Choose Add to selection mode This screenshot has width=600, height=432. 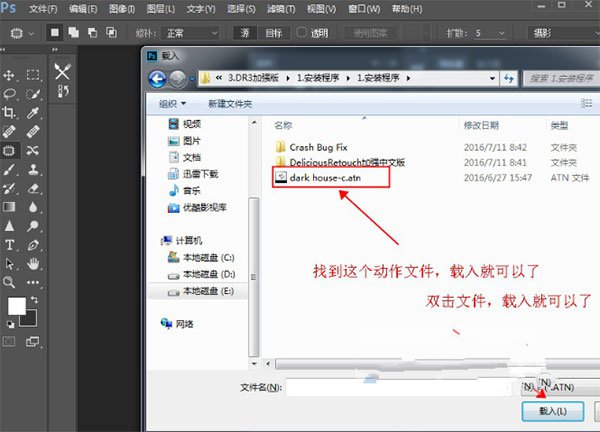pos(73,33)
